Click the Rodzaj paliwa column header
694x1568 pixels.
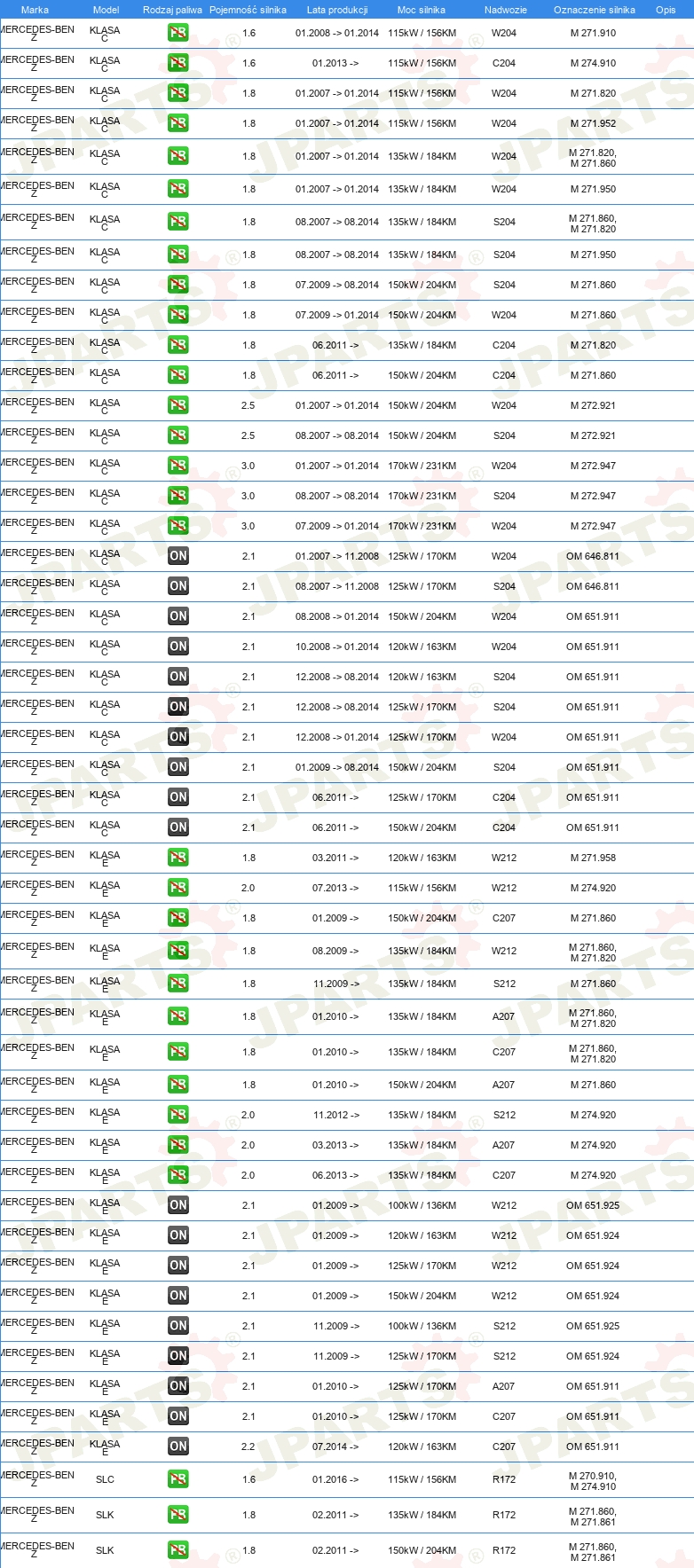tap(172, 10)
